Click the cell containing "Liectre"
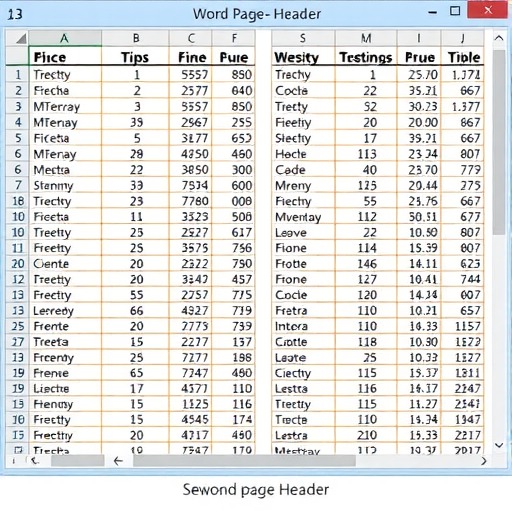Image resolution: width=512 pixels, height=512 pixels. [65, 389]
